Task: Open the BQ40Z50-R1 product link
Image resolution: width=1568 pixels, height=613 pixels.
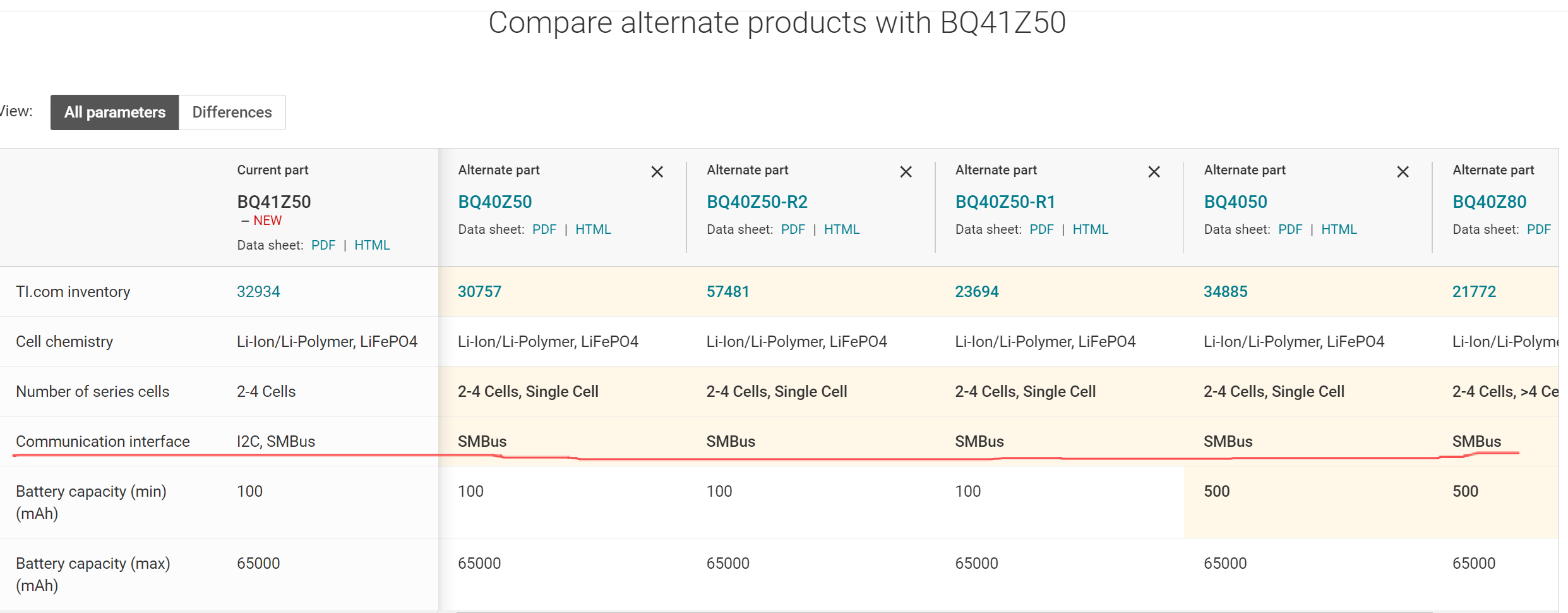Action: (1005, 202)
